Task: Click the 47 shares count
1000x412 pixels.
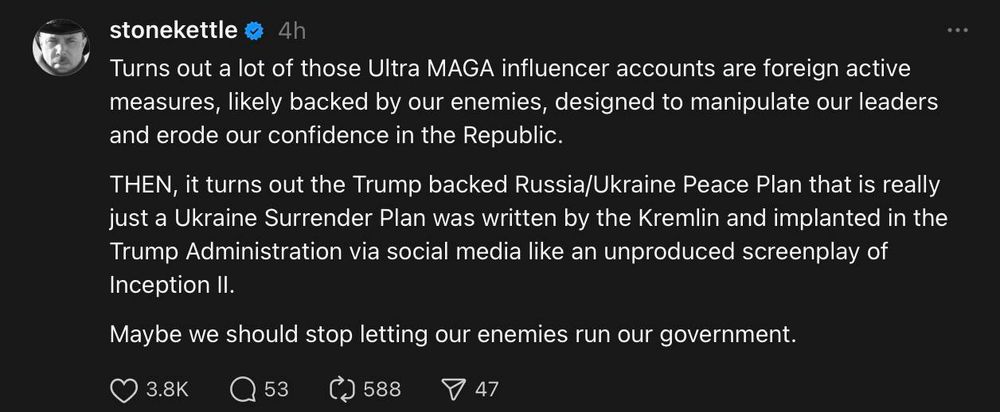Action: (487, 389)
